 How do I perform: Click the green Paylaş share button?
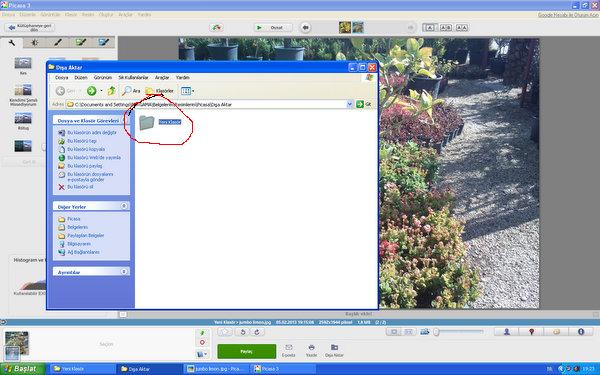click(246, 351)
